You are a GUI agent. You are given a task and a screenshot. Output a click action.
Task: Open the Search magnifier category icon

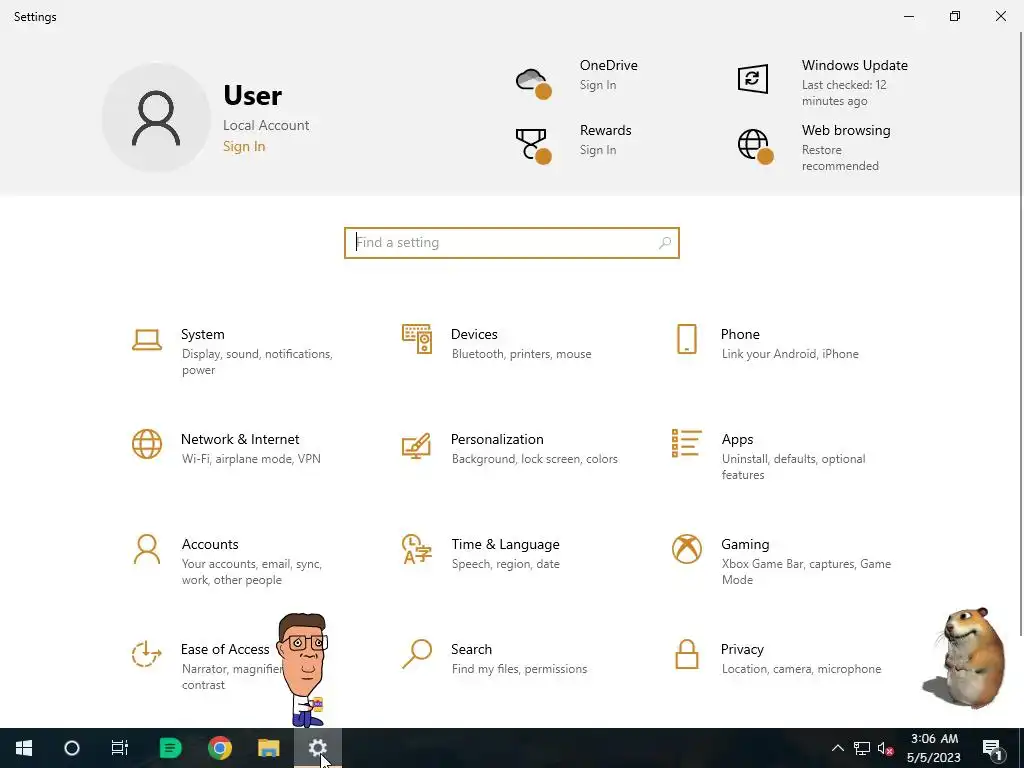coord(417,654)
